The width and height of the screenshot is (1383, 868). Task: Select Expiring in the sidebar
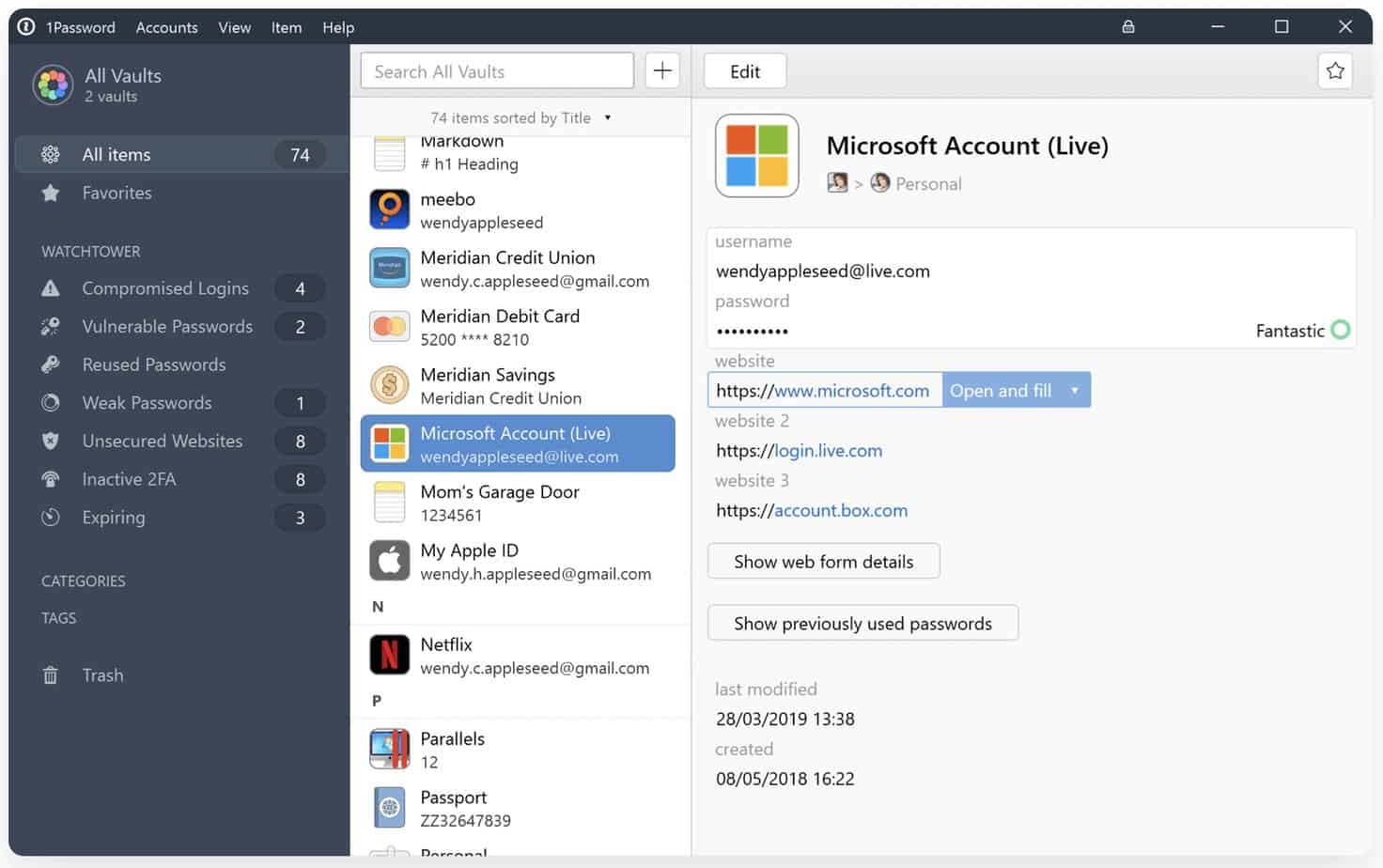[x=181, y=518]
